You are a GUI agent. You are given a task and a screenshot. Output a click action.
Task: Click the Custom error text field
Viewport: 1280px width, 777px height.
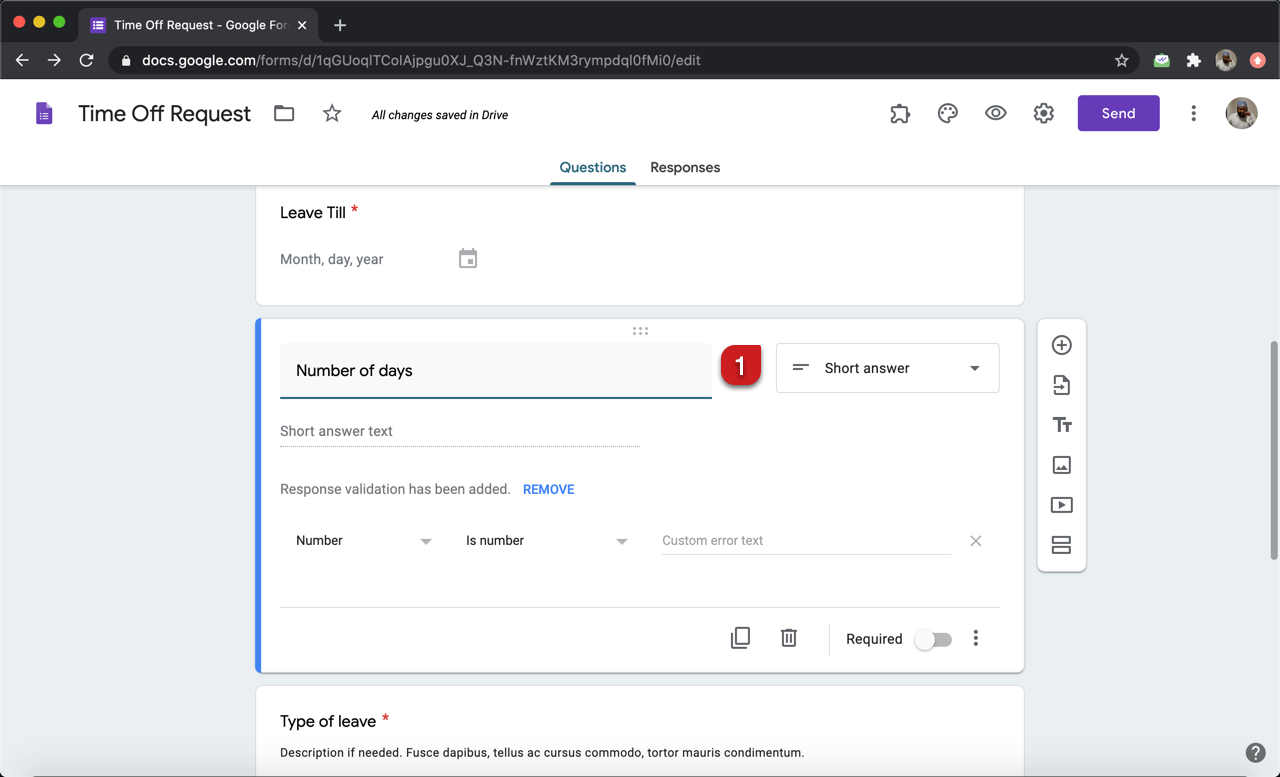[805, 541]
